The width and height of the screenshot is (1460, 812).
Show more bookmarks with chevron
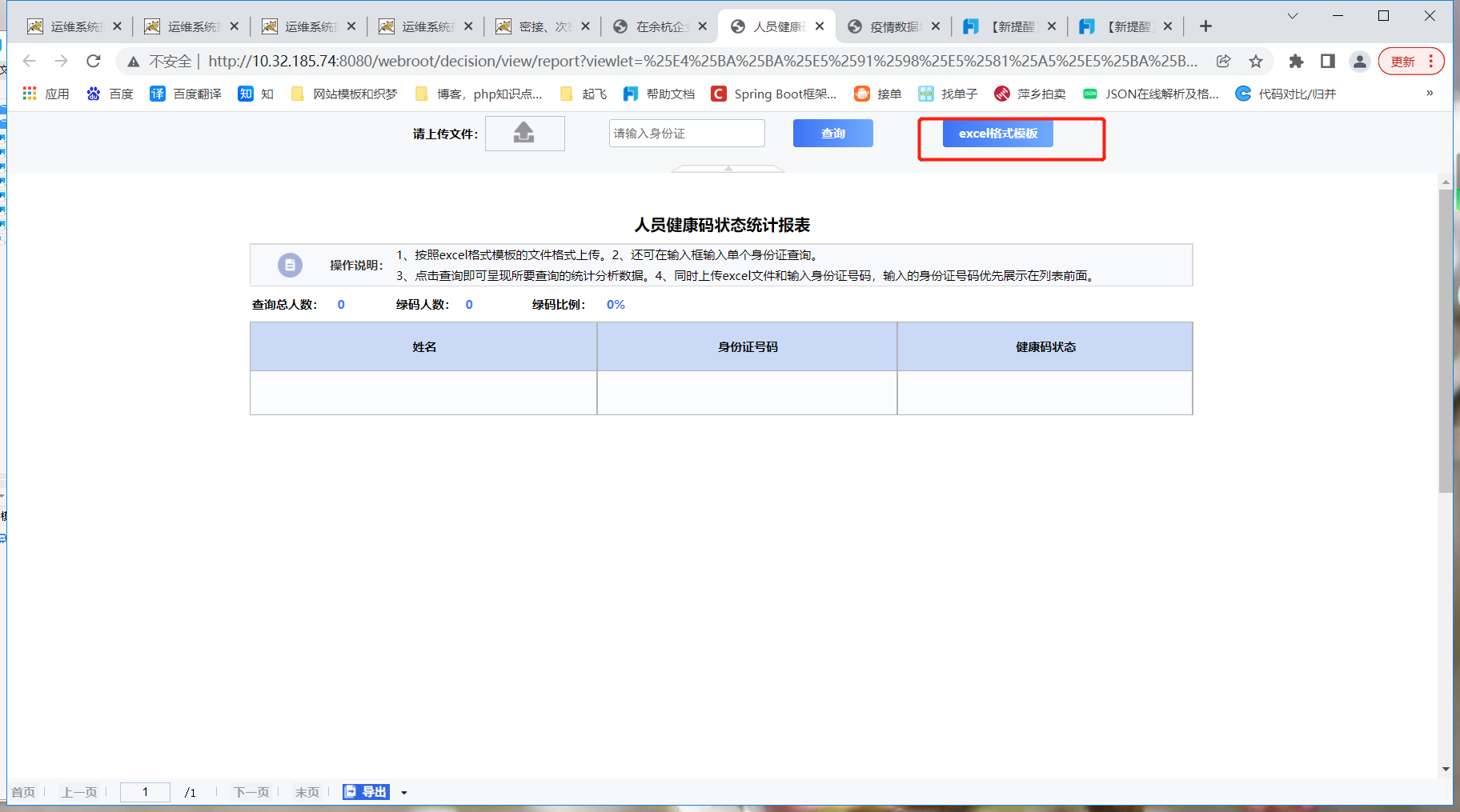[x=1430, y=94]
